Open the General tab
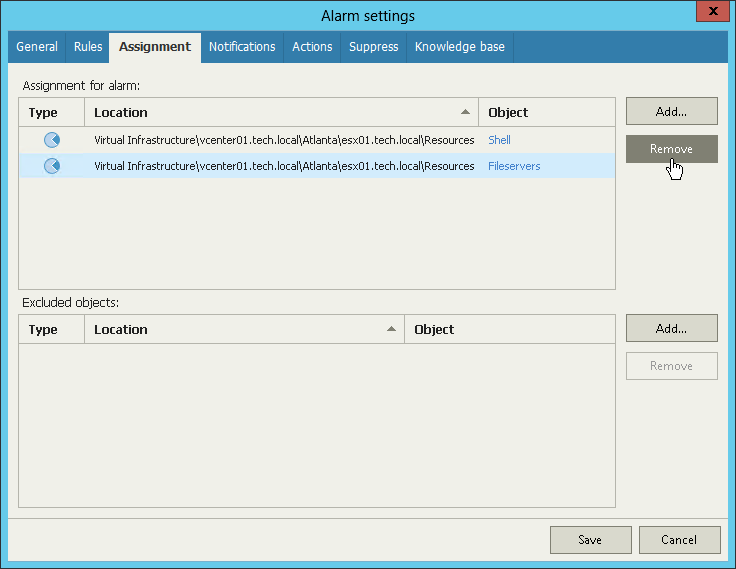 click(37, 47)
